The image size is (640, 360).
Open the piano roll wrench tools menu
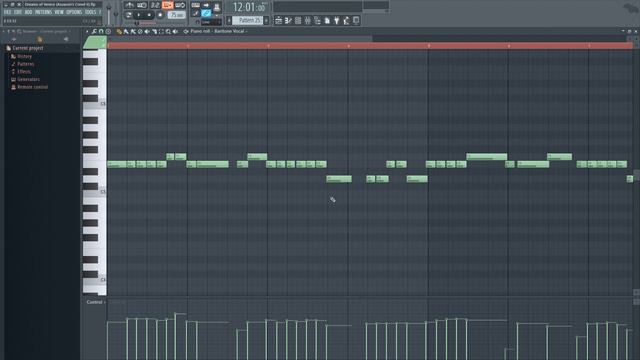click(94, 31)
